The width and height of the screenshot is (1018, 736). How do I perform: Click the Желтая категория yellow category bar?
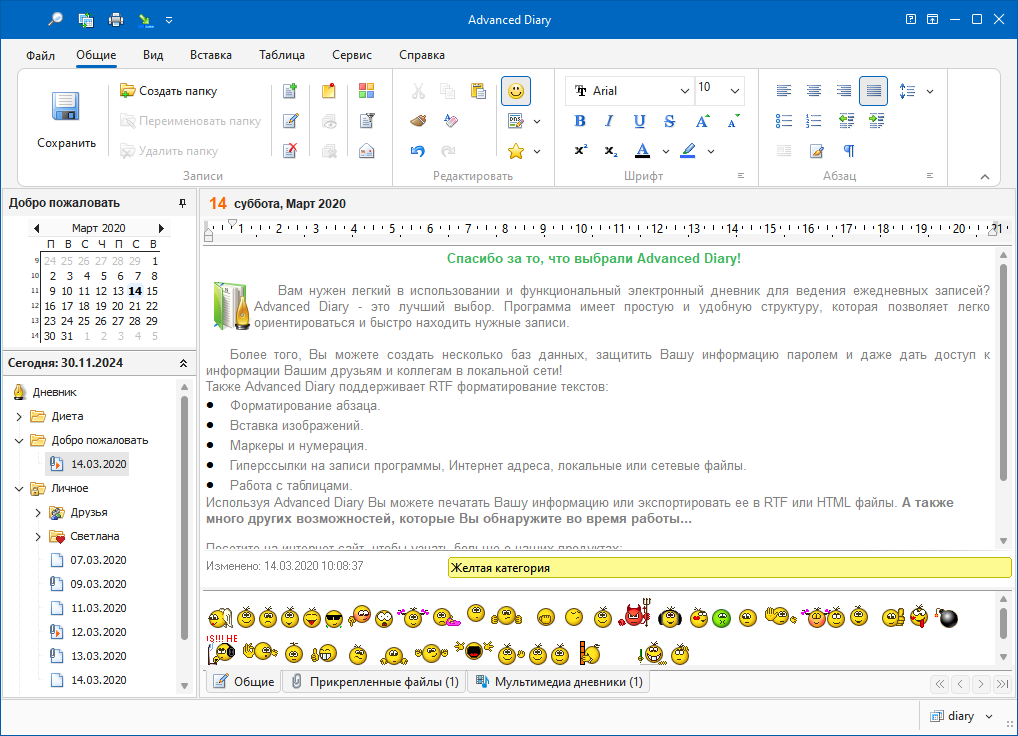pyautogui.click(x=730, y=568)
